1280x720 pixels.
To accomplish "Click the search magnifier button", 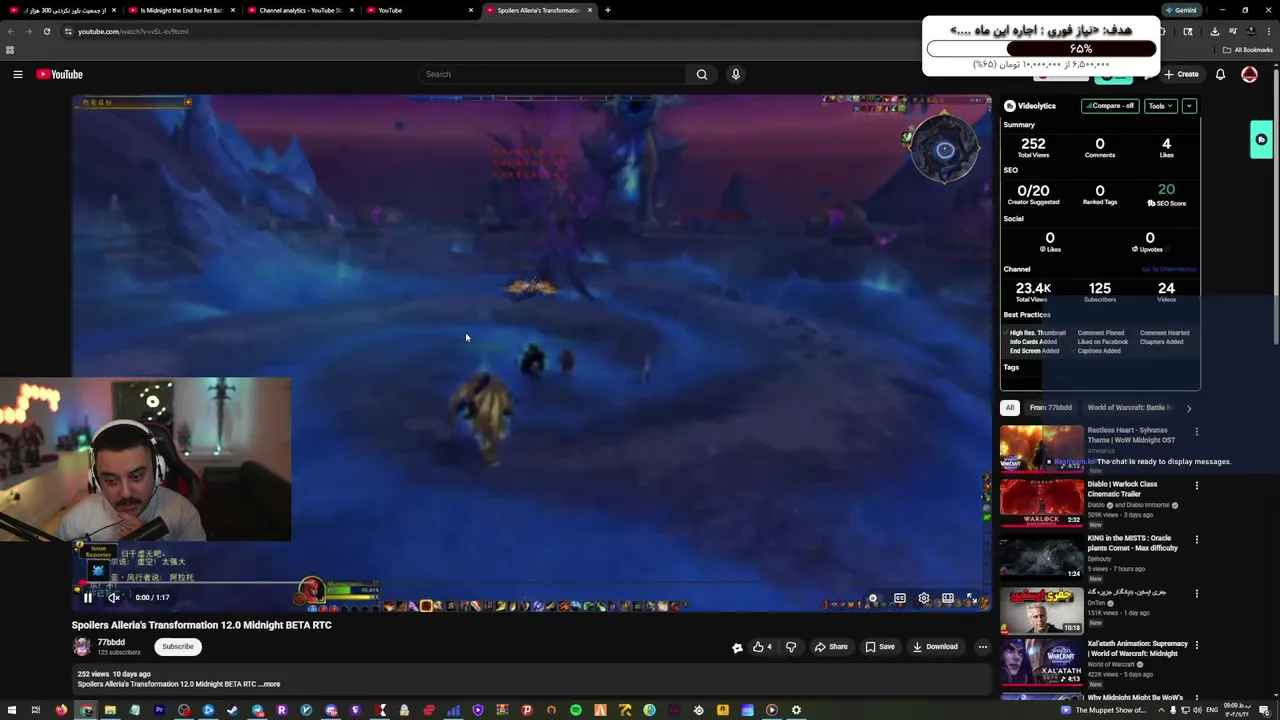I will (702, 74).
